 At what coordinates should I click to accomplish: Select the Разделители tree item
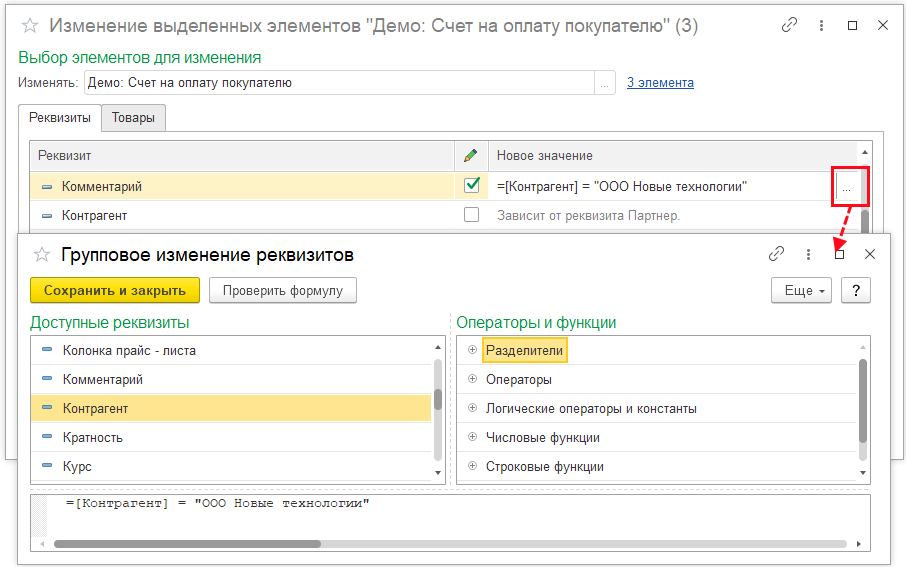524,350
